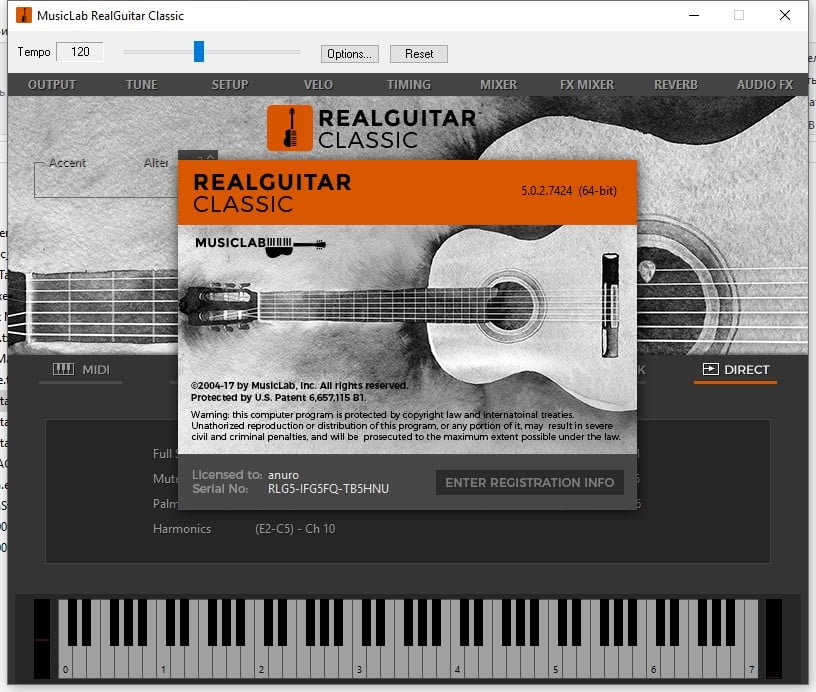Screen dimensions: 816x692
Task: Click the RealGuitar app icon in the title bar
Action: click(x=23, y=15)
